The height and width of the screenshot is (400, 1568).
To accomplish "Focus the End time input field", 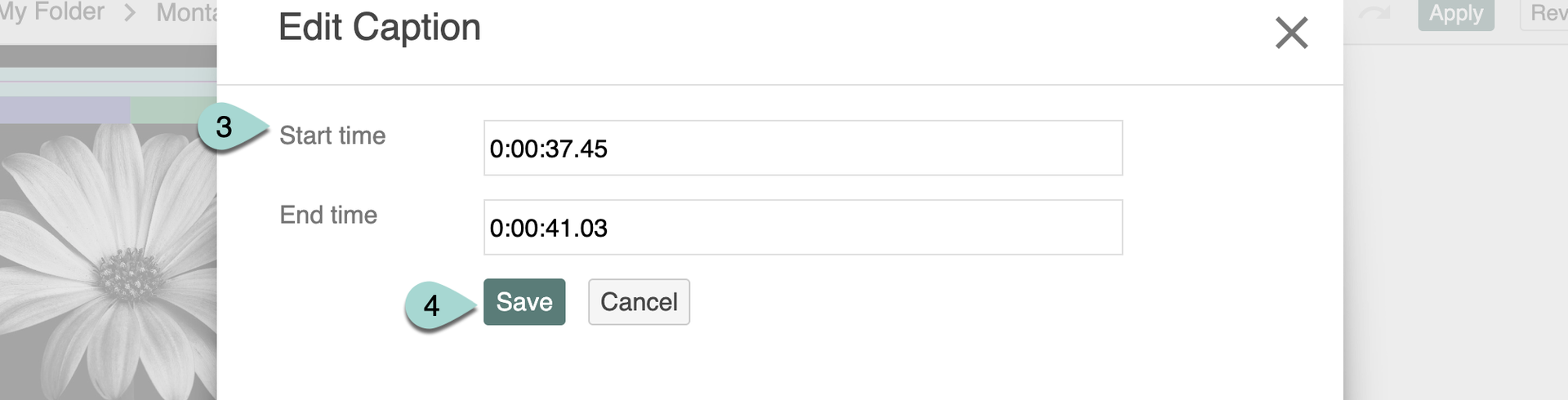I will [802, 227].
